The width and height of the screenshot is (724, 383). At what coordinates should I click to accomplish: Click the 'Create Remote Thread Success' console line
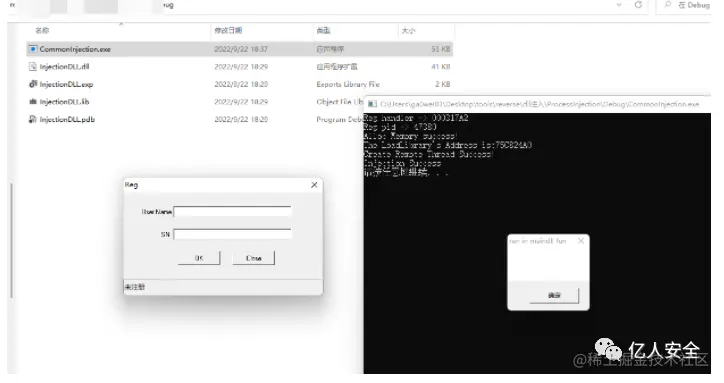pos(428,154)
